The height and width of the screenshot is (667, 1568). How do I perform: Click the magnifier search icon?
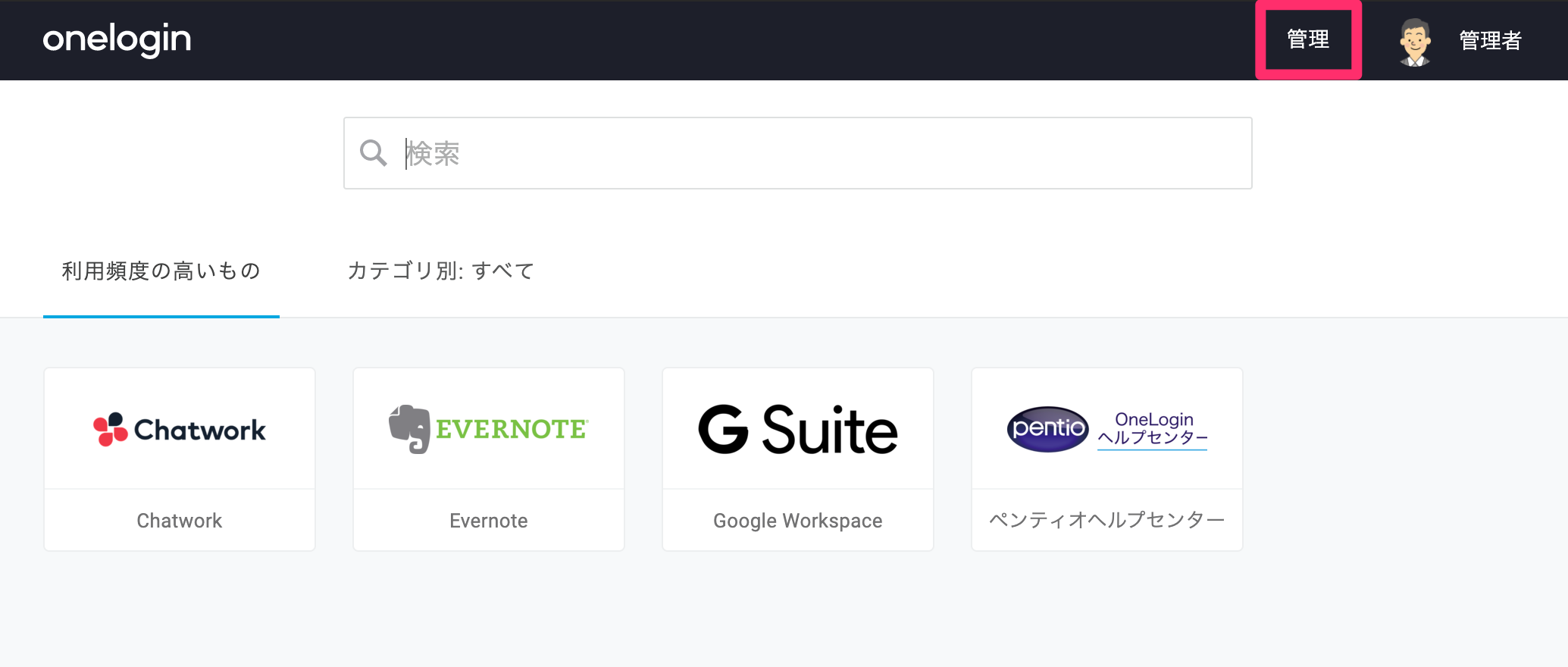[373, 153]
